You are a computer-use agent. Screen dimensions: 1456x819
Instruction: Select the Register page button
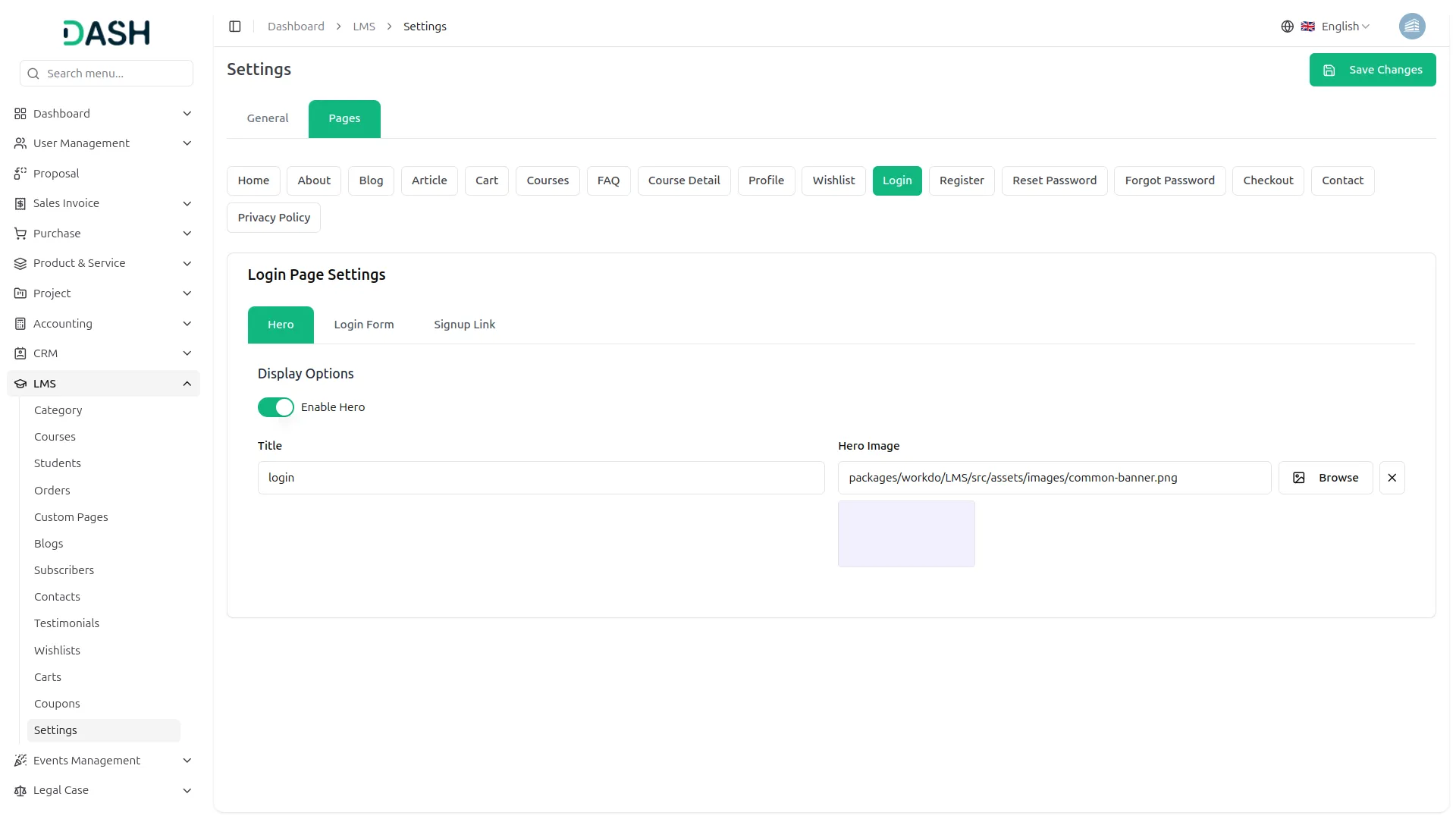[961, 180]
